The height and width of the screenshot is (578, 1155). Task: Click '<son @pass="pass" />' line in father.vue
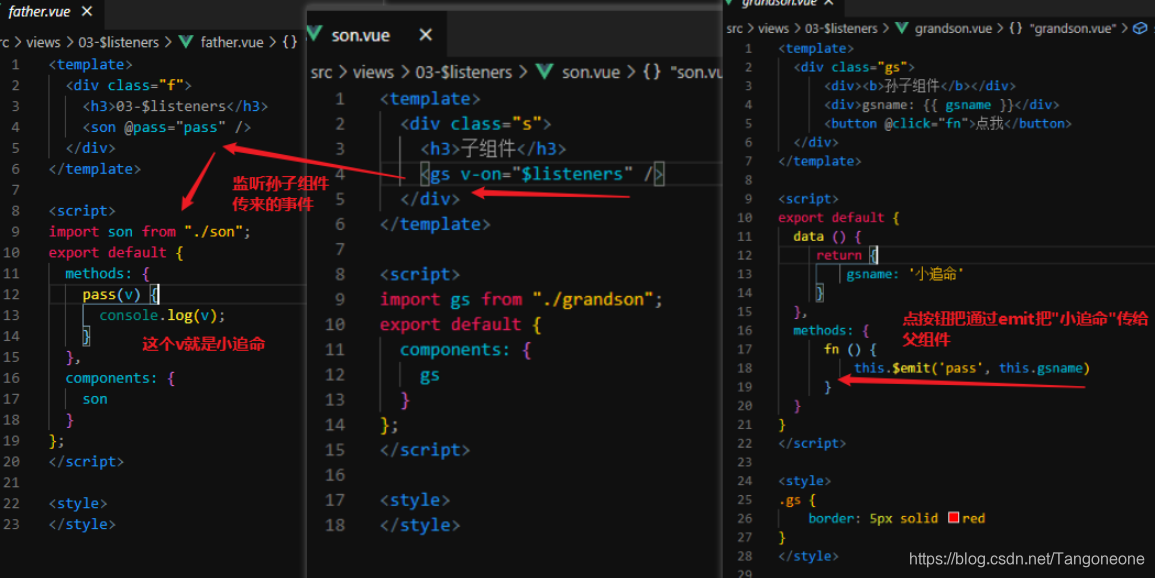(166, 127)
